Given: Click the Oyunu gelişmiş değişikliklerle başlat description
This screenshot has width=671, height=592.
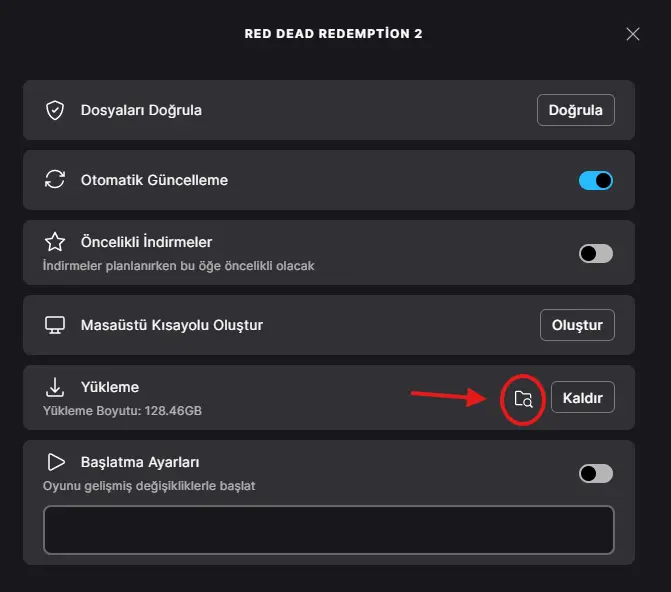Looking at the screenshot, I should (x=149, y=486).
